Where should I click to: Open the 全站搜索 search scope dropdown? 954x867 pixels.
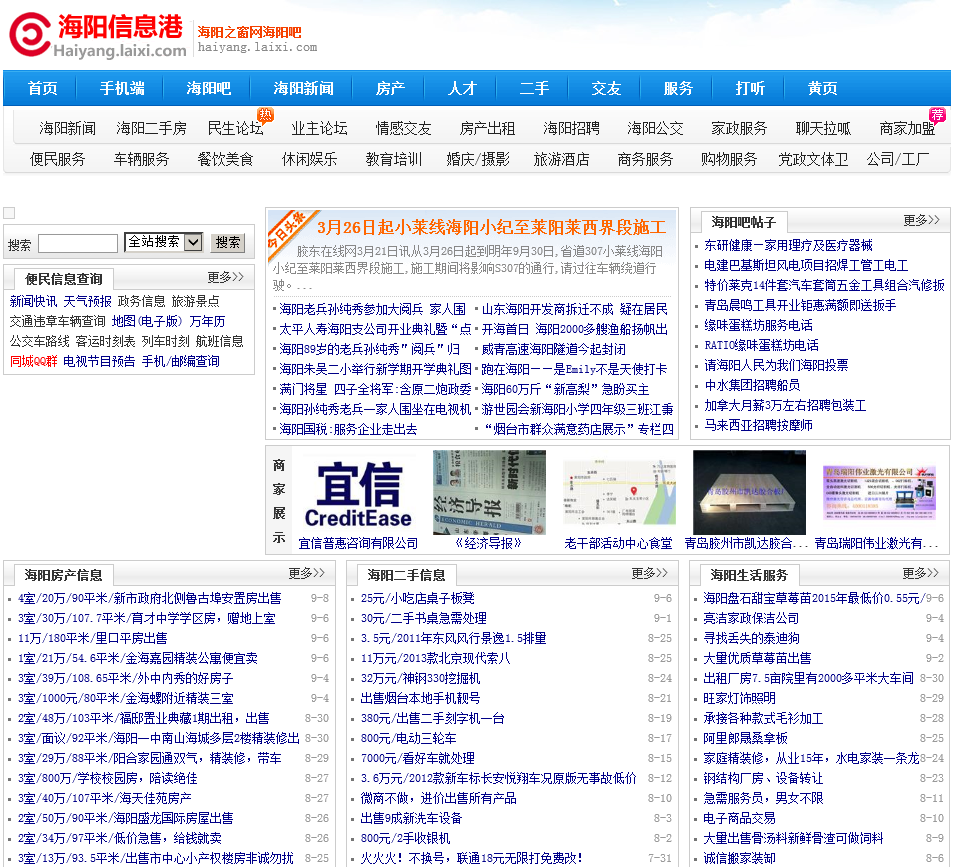coord(164,242)
